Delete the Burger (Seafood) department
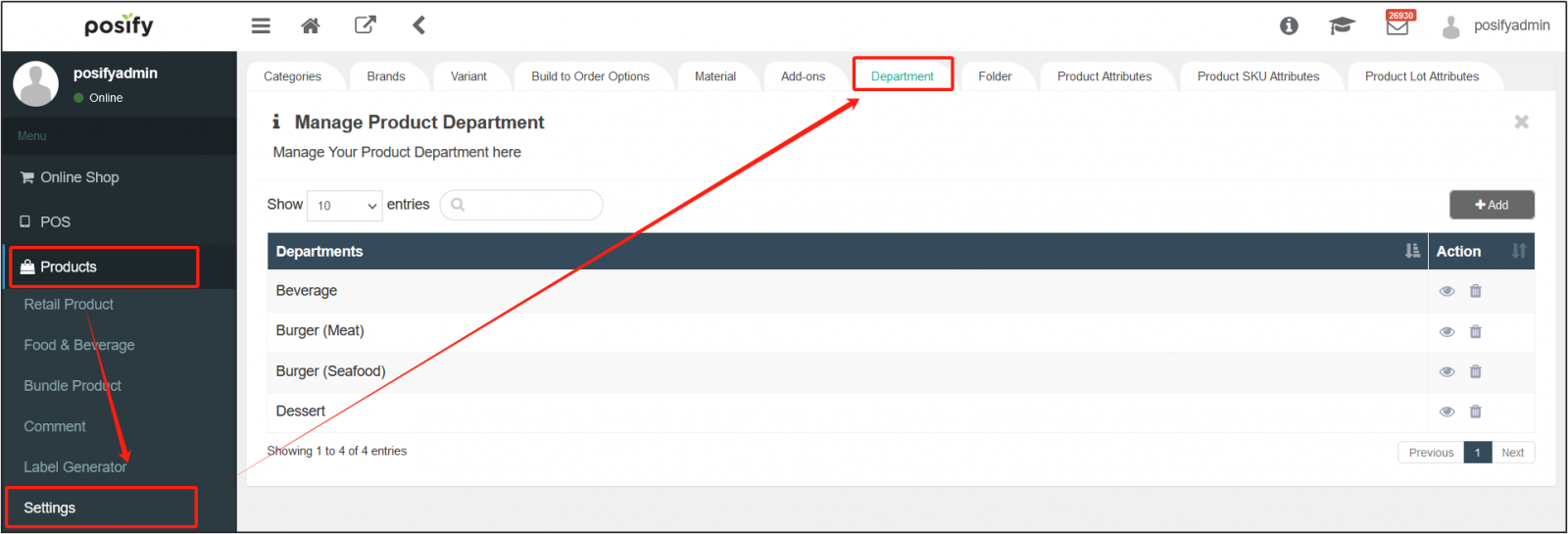The image size is (1568, 534). (x=1475, y=371)
